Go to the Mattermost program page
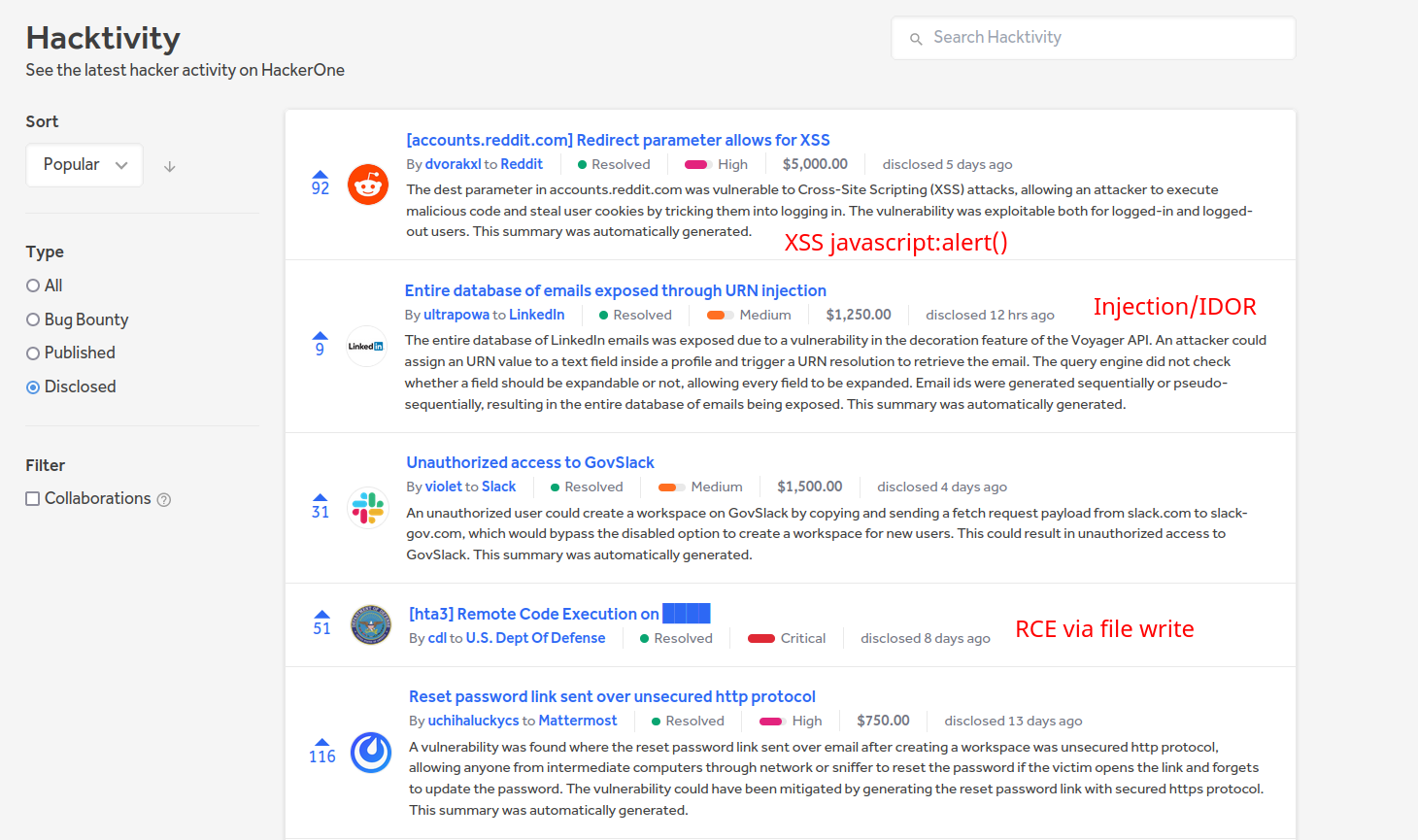1418x840 pixels. 578,722
